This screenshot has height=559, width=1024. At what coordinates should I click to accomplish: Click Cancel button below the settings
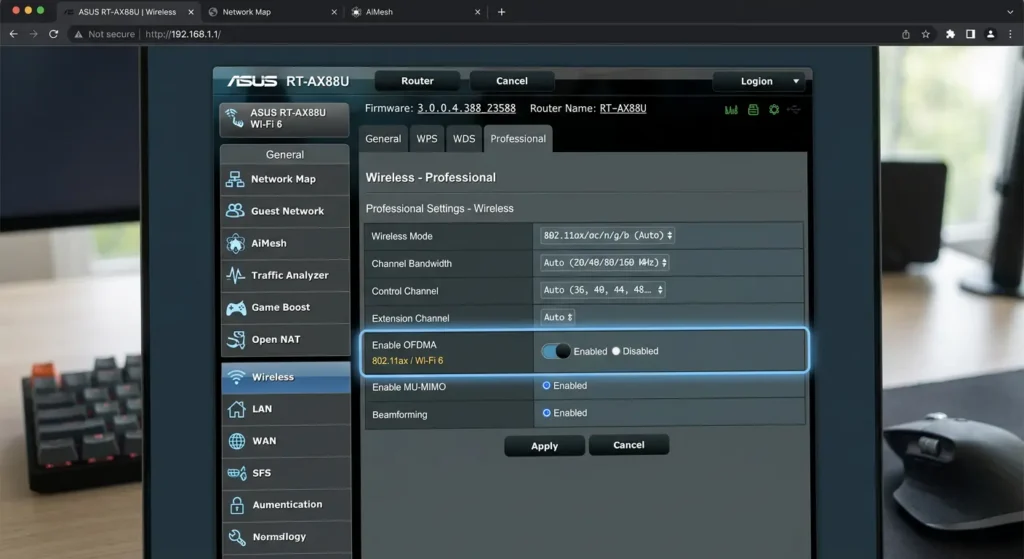(629, 445)
